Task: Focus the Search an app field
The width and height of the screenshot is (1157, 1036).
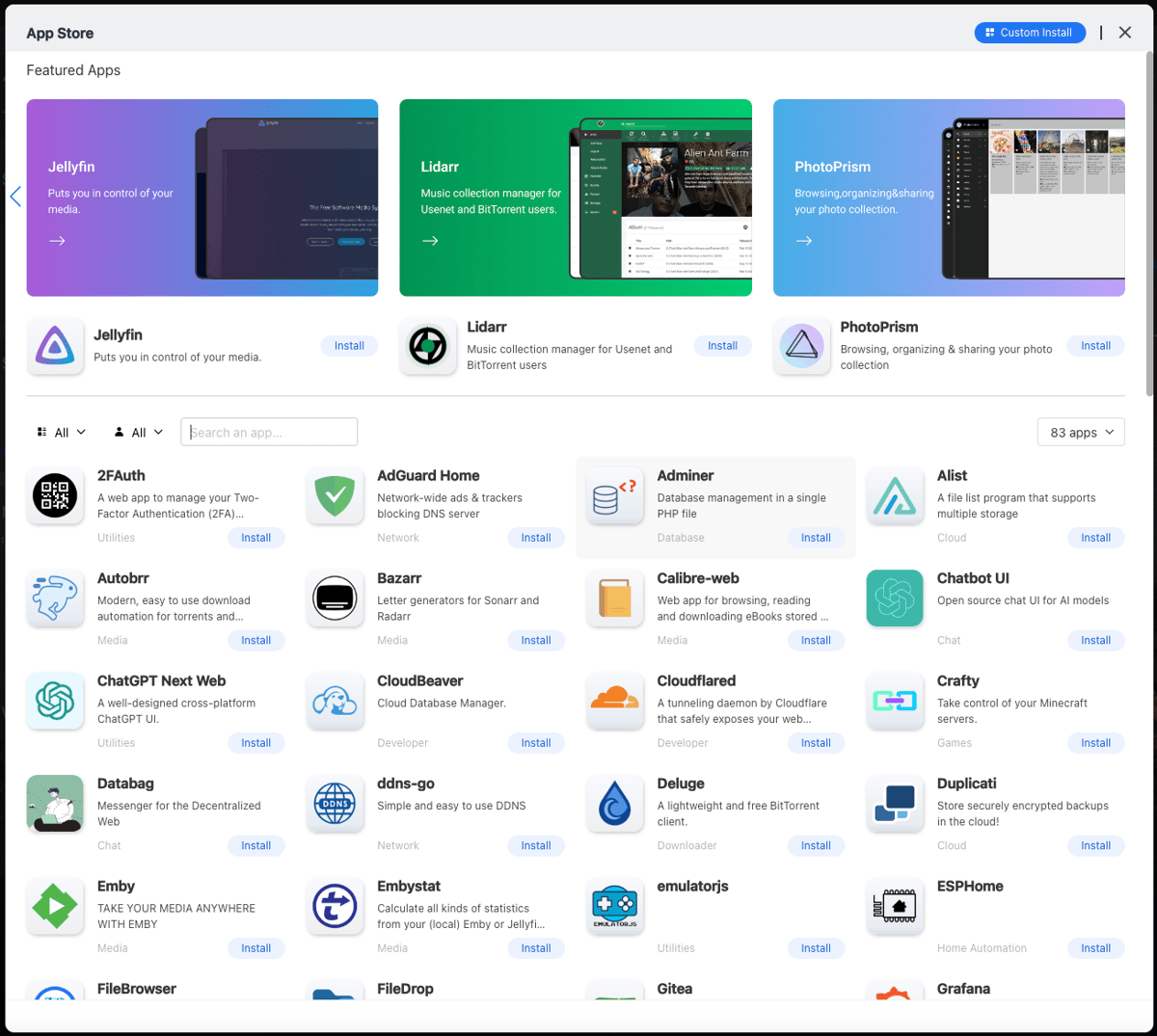Action: [x=269, y=432]
